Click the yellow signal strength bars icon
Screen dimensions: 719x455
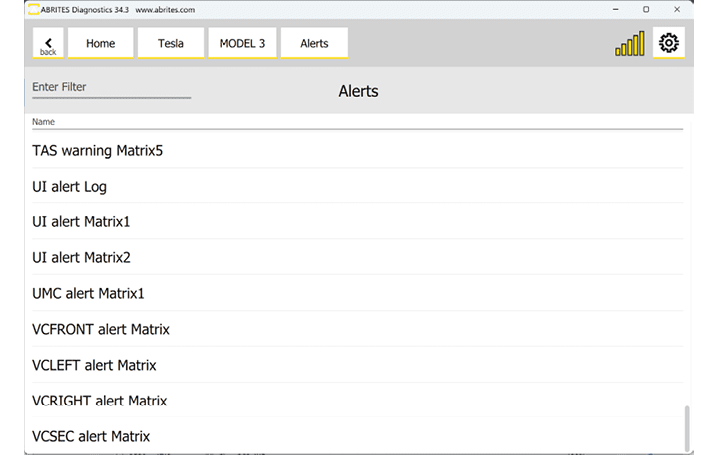click(629, 45)
